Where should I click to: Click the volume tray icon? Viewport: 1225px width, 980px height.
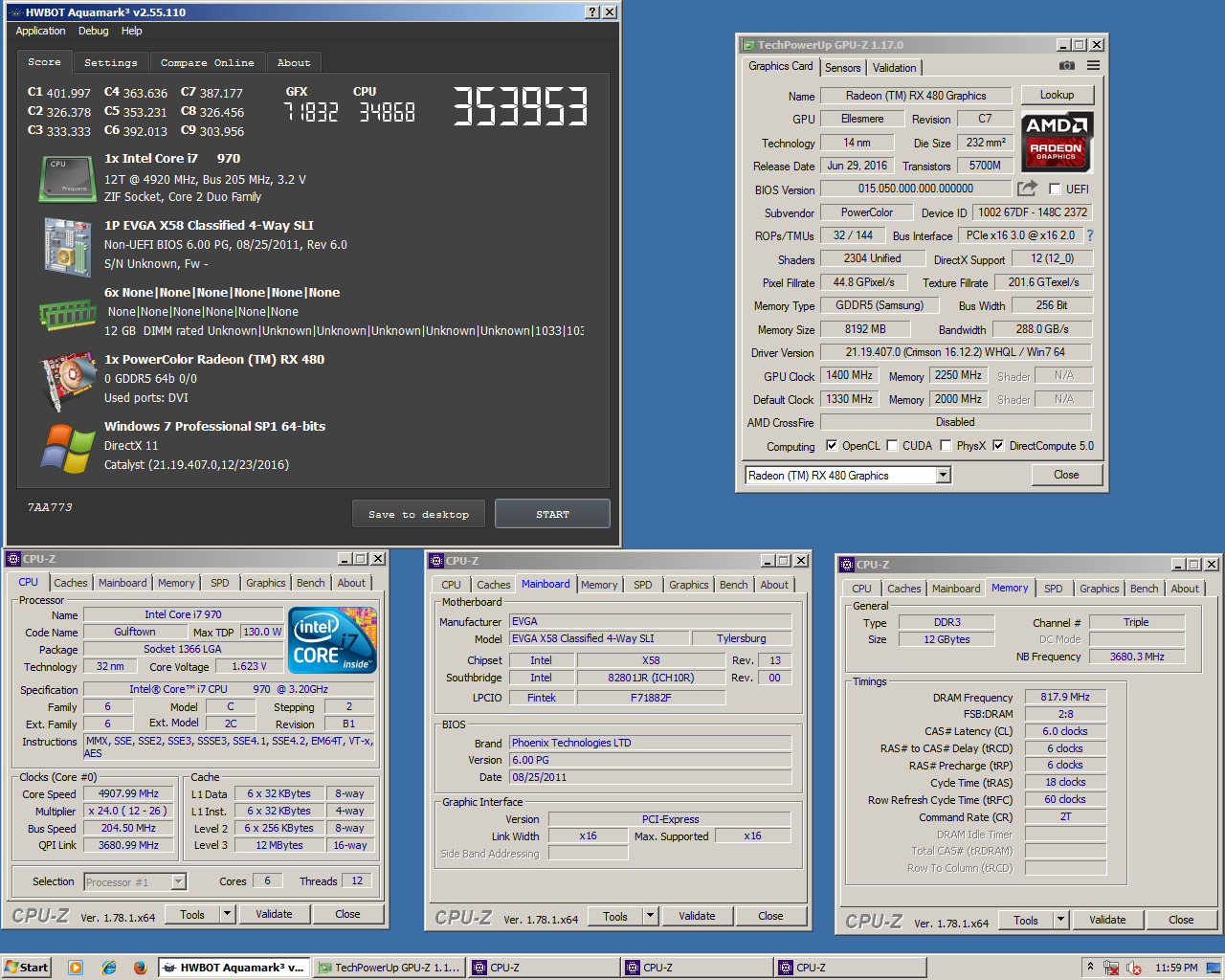coord(1134,968)
